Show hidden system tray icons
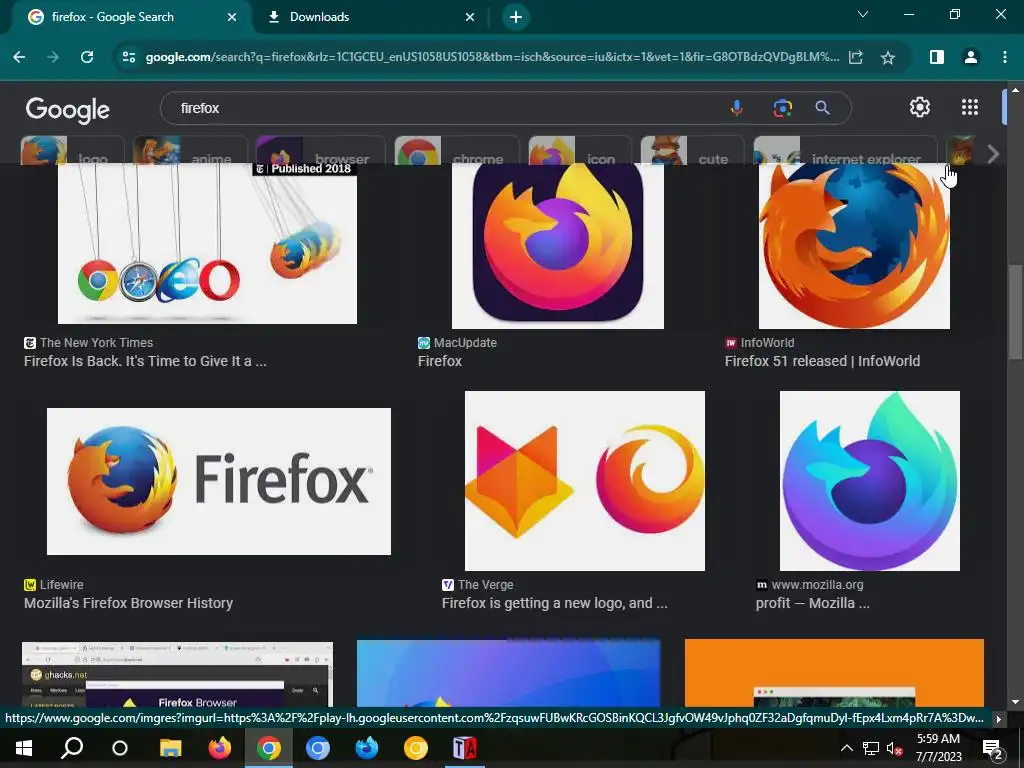1024x768 pixels. 846,748
